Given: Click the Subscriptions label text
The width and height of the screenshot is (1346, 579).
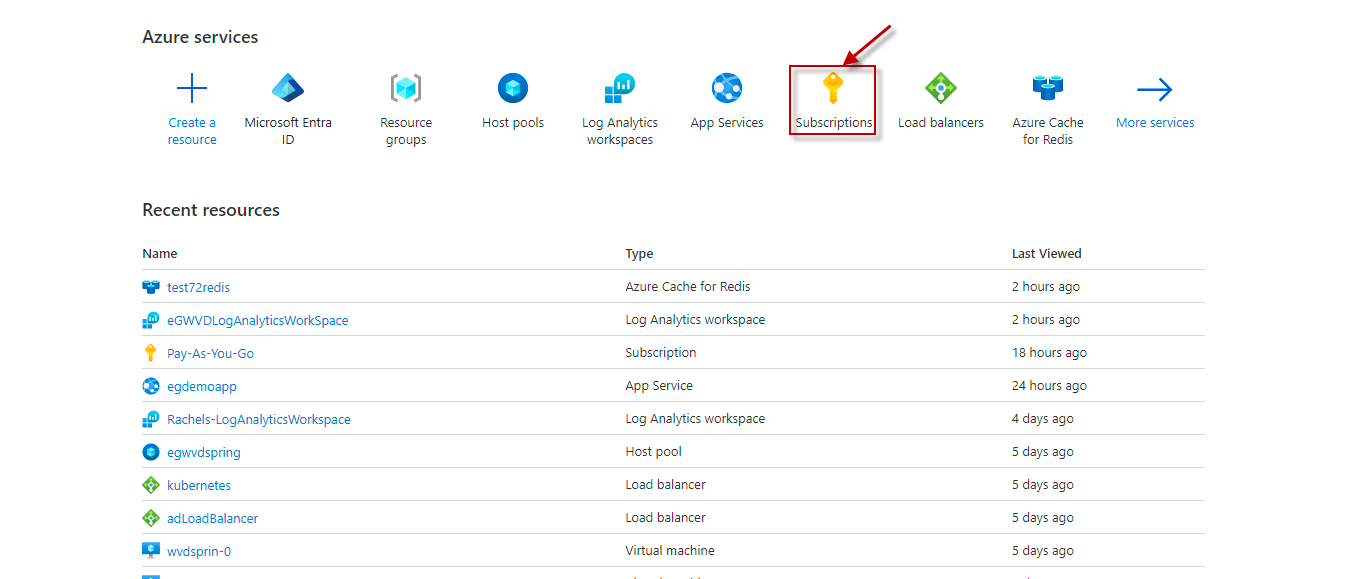Looking at the screenshot, I should click(834, 123).
